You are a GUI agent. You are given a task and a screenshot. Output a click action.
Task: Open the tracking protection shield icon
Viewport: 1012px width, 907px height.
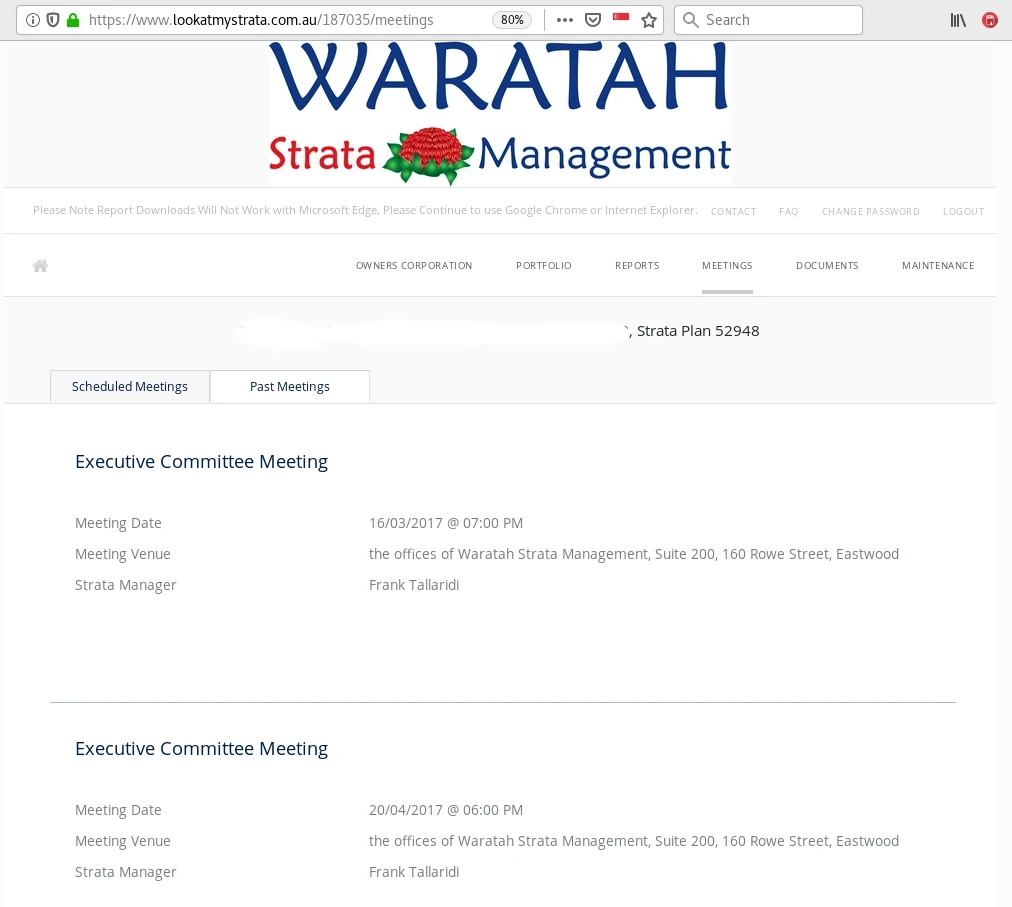53,20
